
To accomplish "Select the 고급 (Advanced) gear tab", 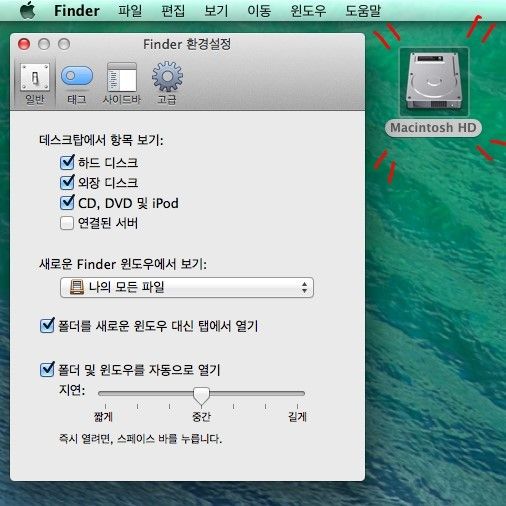I will 167,84.
